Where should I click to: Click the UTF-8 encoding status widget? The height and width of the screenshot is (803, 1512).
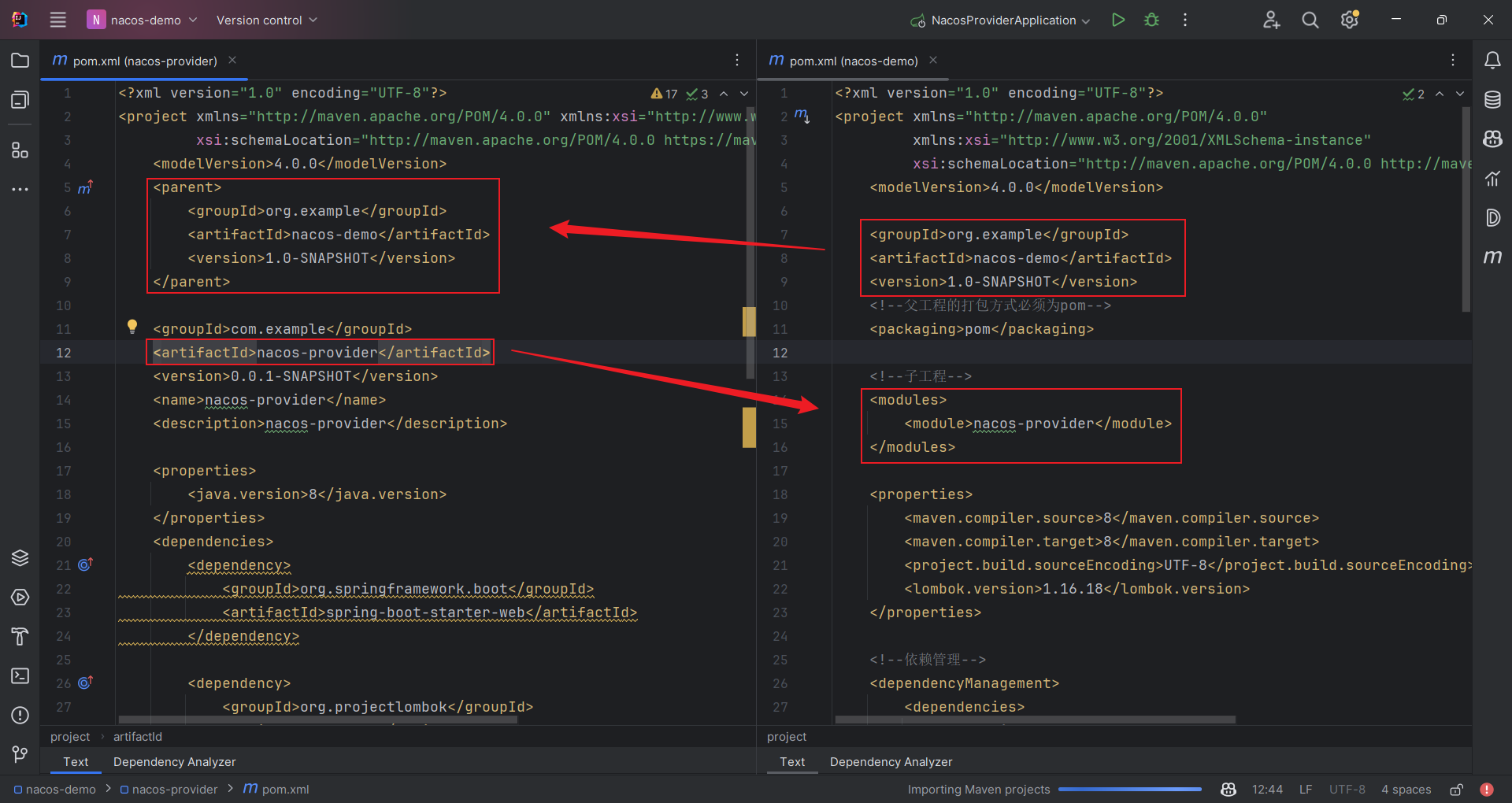click(1347, 790)
